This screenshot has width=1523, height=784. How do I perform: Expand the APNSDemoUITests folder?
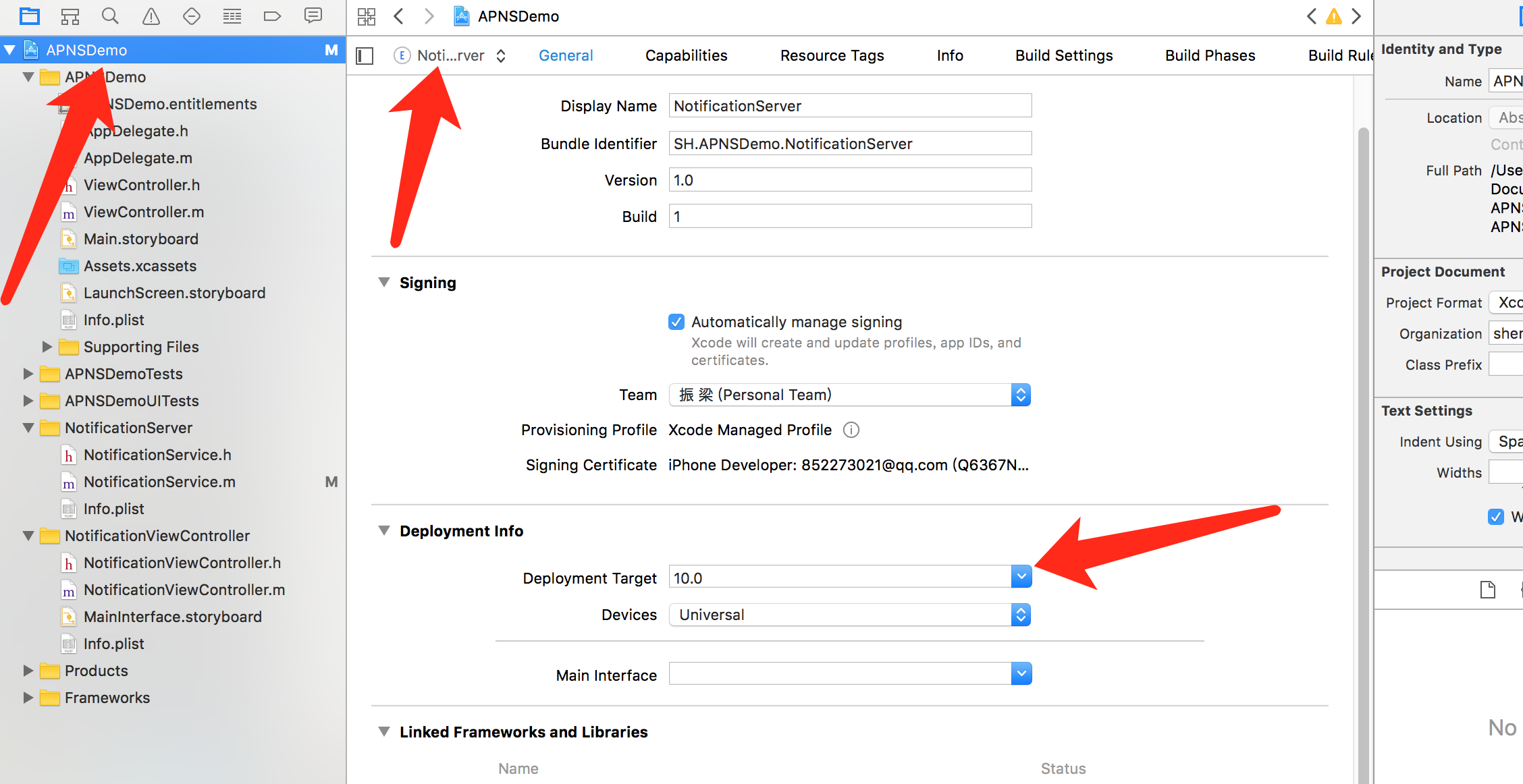coord(28,401)
